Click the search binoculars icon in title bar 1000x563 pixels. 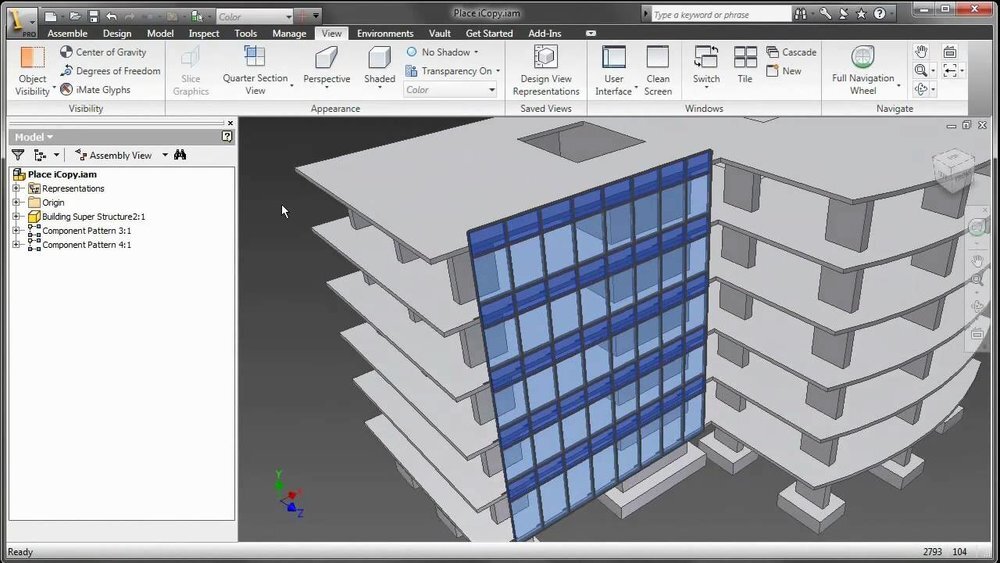[800, 14]
